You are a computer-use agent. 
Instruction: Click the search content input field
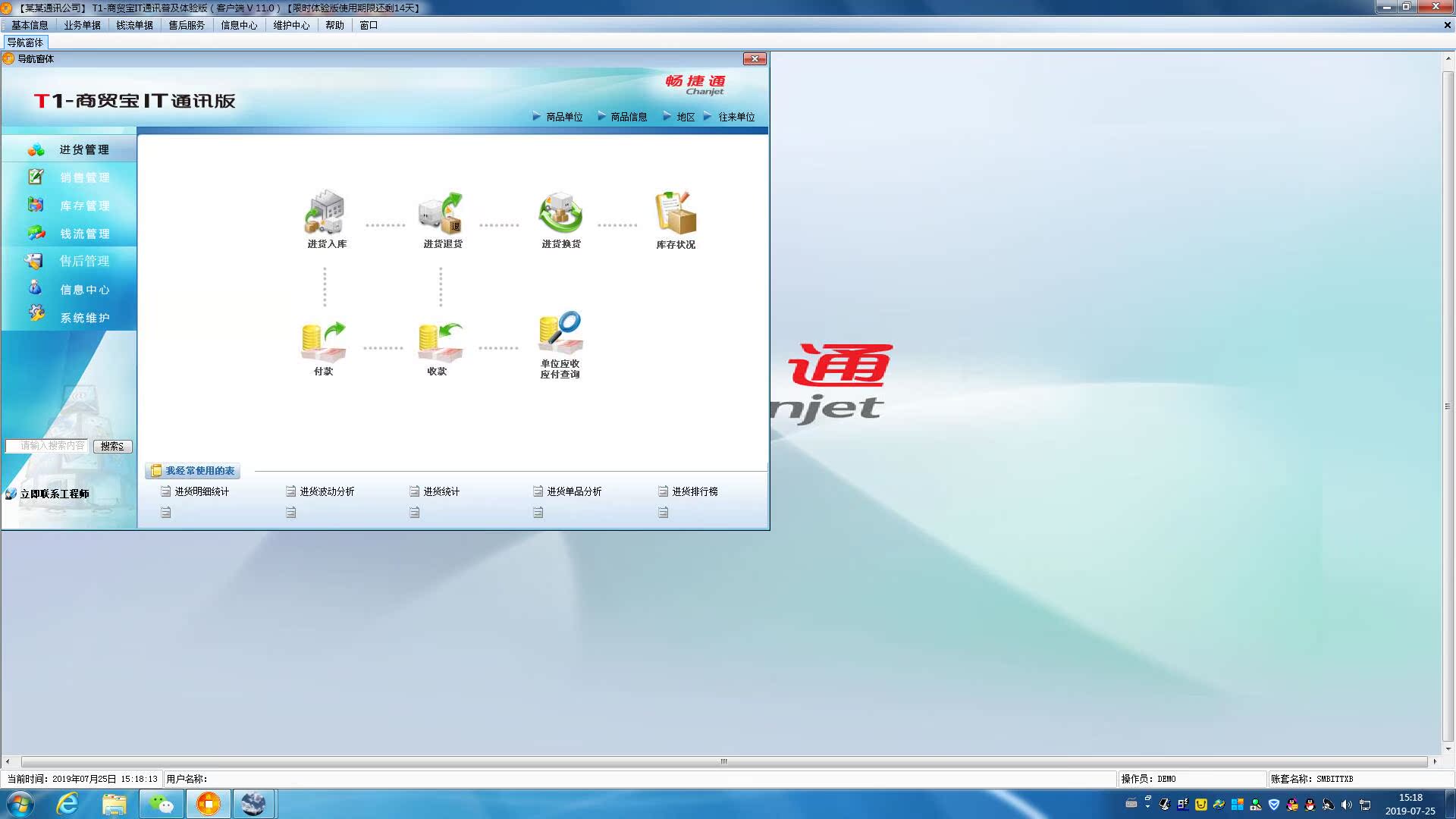pyautogui.click(x=47, y=446)
